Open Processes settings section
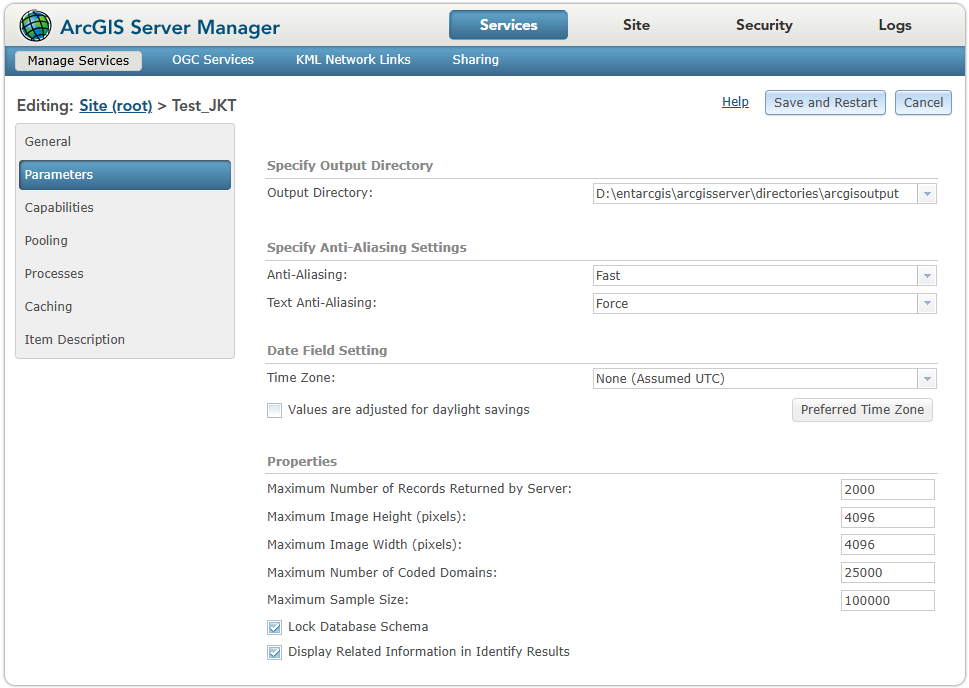 coord(125,274)
